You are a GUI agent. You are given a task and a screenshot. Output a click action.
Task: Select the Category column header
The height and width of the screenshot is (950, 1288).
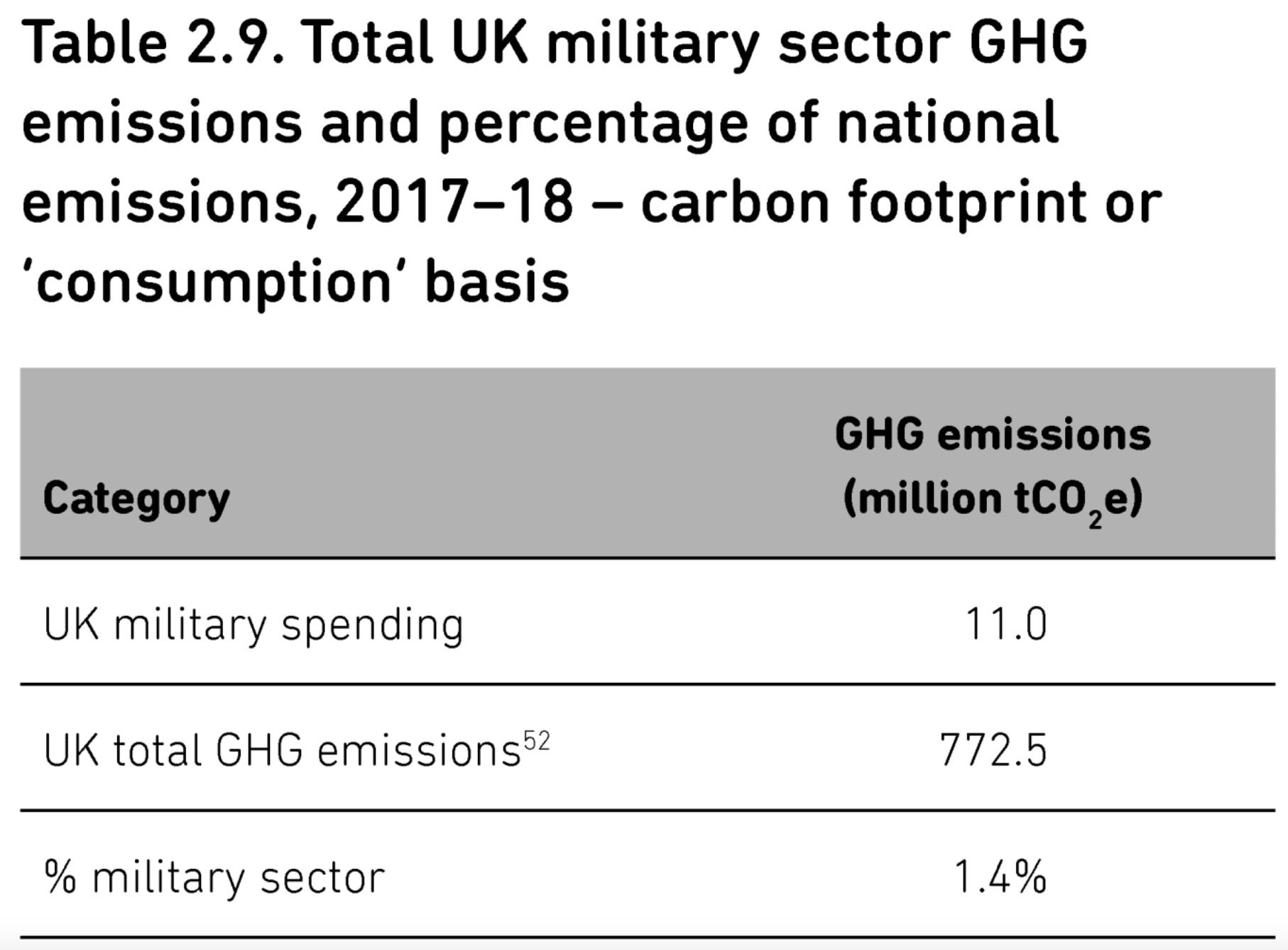[x=136, y=499]
